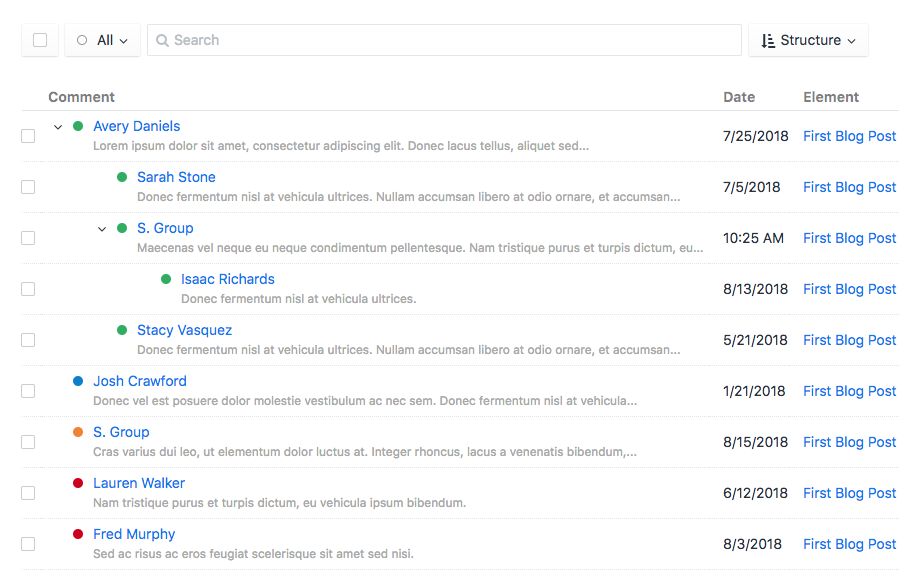Click the Comment column header

[x=81, y=97]
